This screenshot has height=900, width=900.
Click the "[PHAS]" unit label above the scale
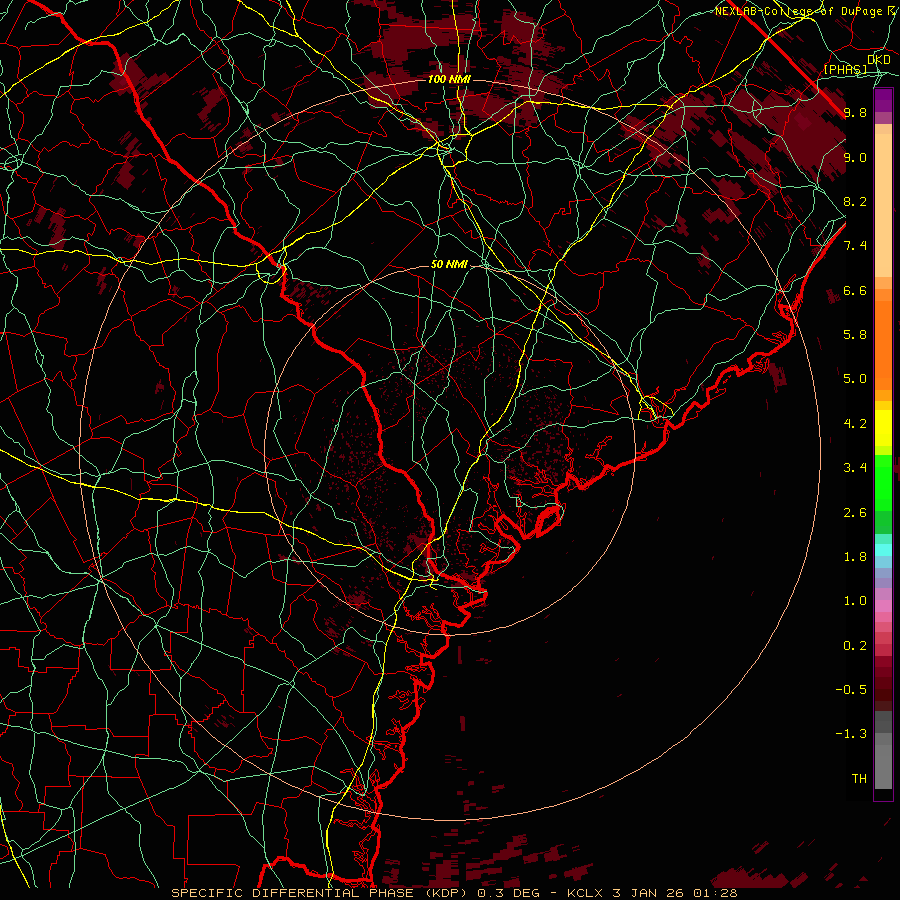[x=845, y=69]
